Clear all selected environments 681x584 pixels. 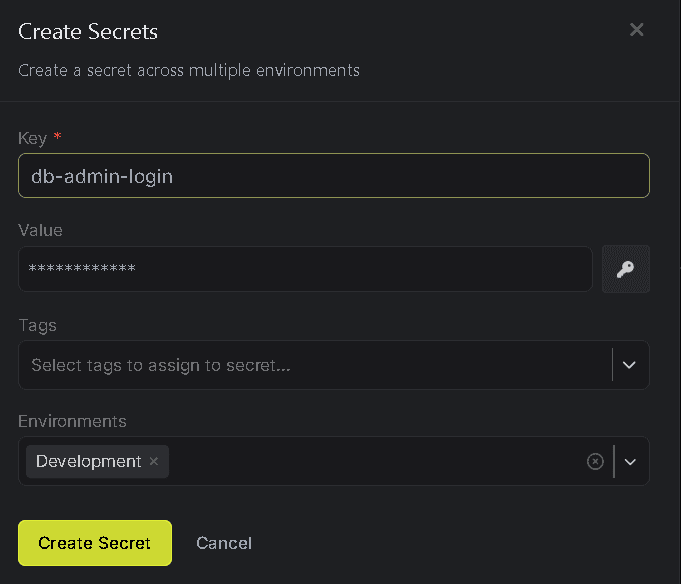[x=595, y=461]
